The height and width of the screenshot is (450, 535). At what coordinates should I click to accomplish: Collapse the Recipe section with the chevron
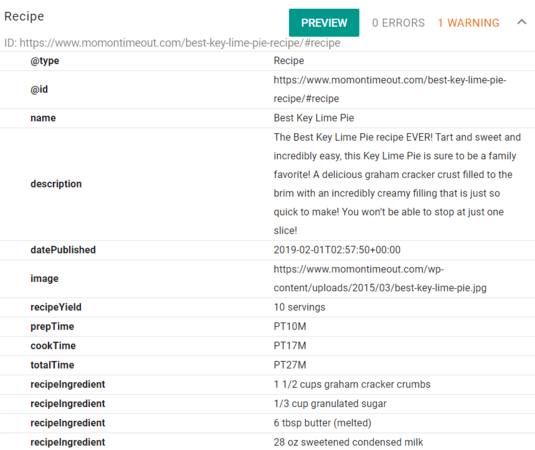coord(521,23)
